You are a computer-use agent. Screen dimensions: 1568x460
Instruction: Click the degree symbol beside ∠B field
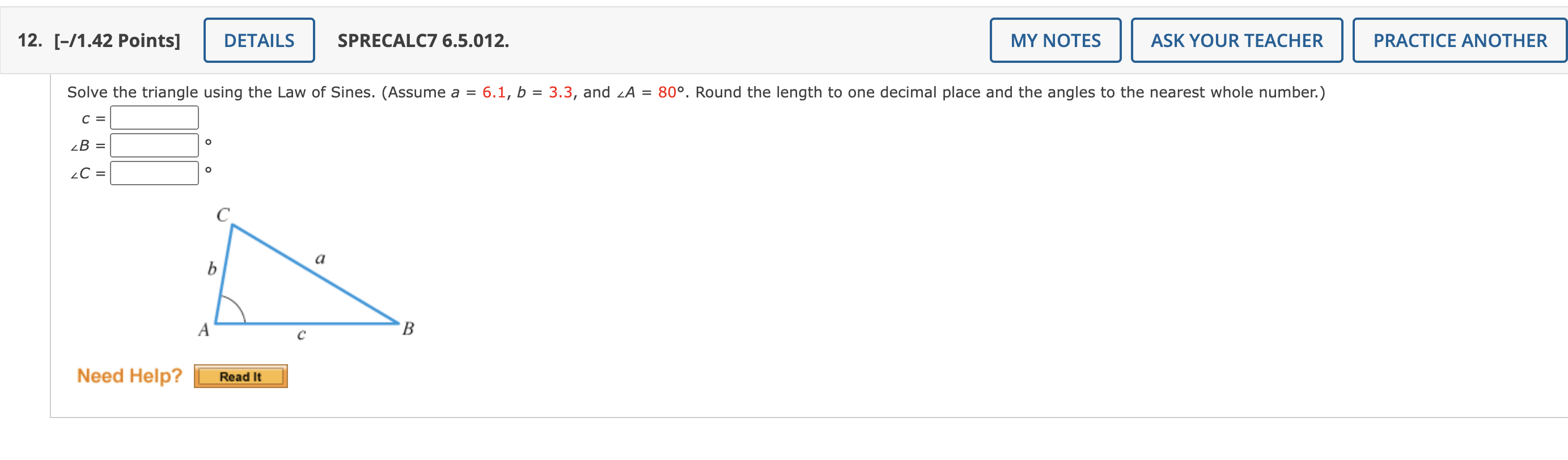[x=207, y=143]
